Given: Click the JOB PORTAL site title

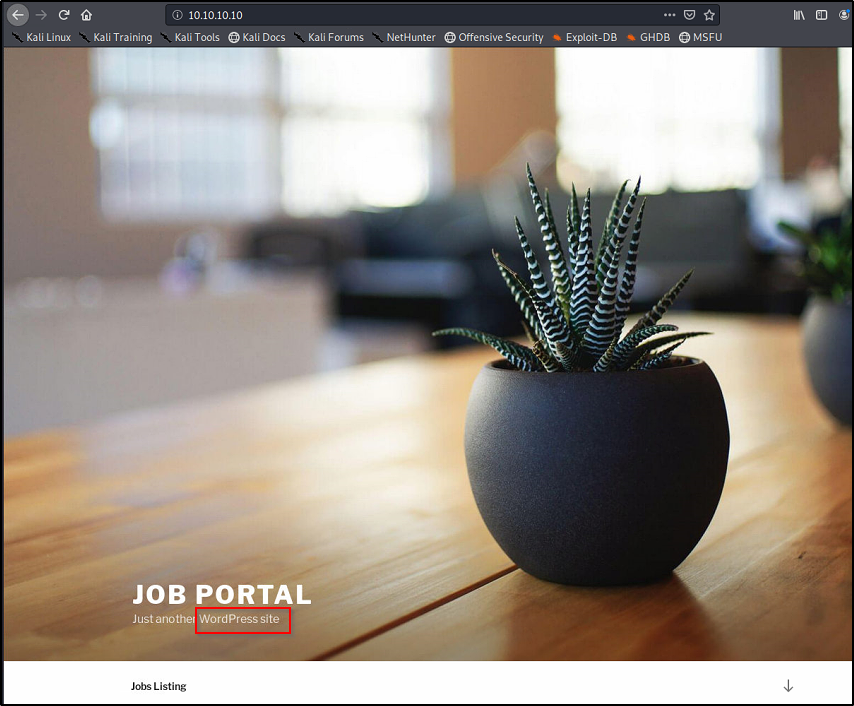Looking at the screenshot, I should pyautogui.click(x=222, y=594).
